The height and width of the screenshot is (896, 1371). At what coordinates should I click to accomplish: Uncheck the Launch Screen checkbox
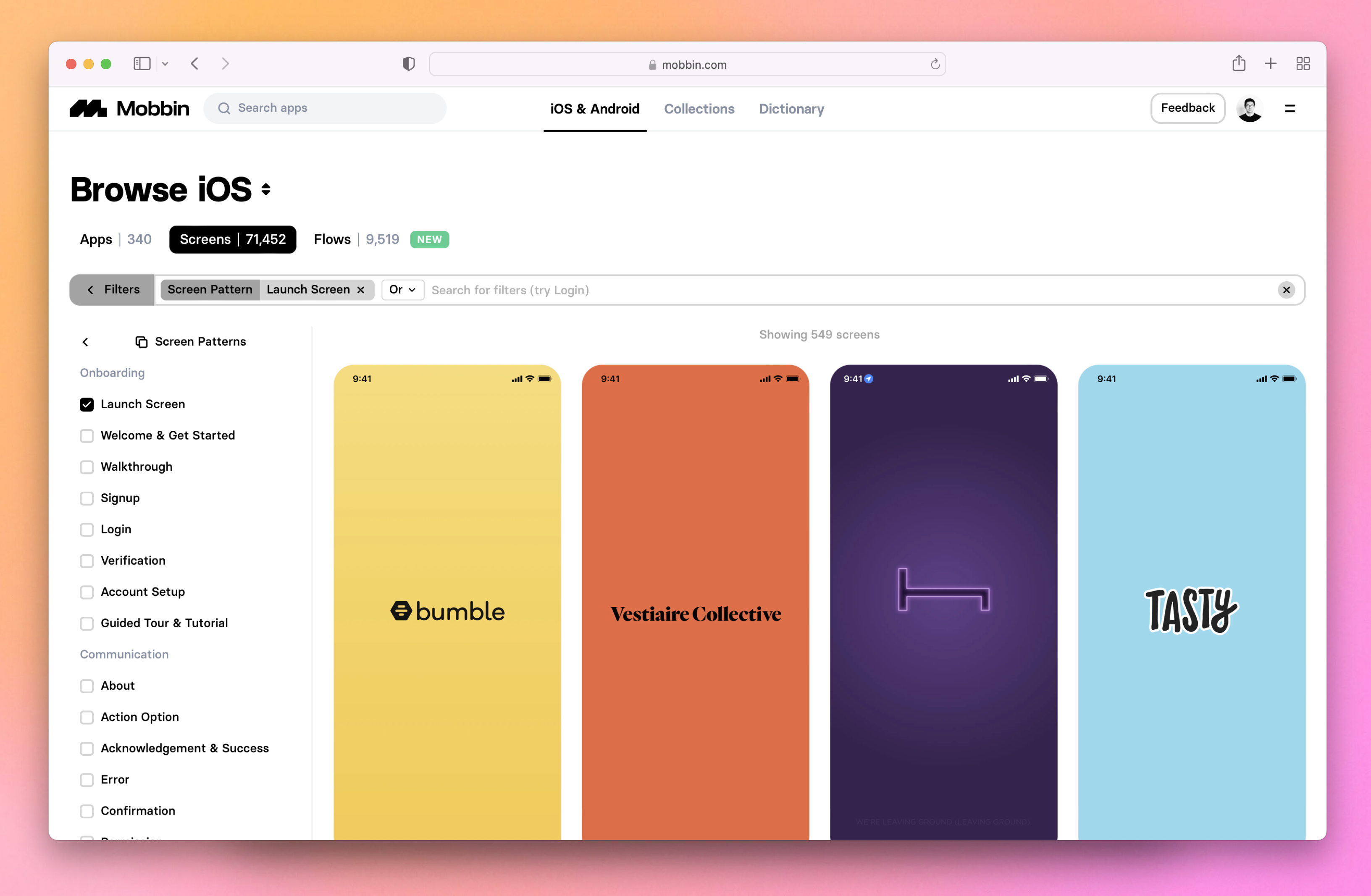click(87, 404)
